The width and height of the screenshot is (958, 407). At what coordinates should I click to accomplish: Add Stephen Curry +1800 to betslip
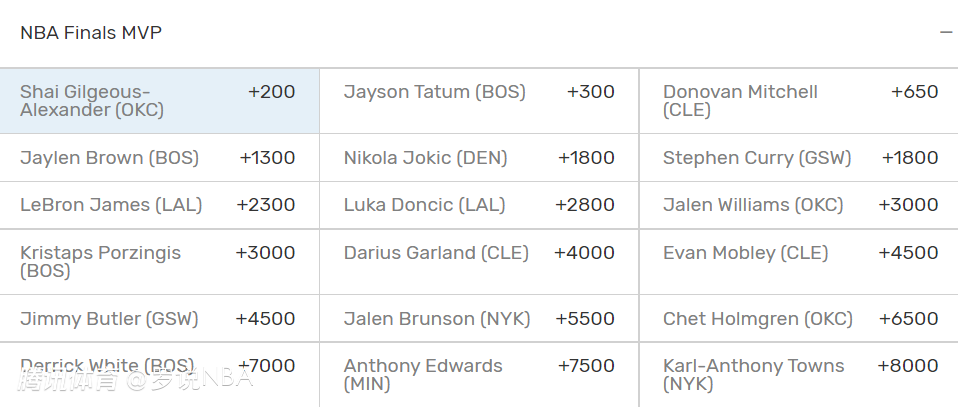pyautogui.click(x=799, y=158)
